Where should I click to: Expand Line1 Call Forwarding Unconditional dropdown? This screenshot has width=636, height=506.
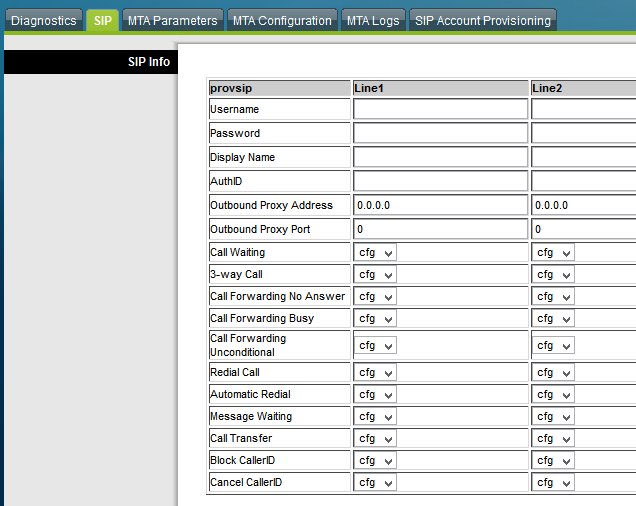(x=376, y=346)
